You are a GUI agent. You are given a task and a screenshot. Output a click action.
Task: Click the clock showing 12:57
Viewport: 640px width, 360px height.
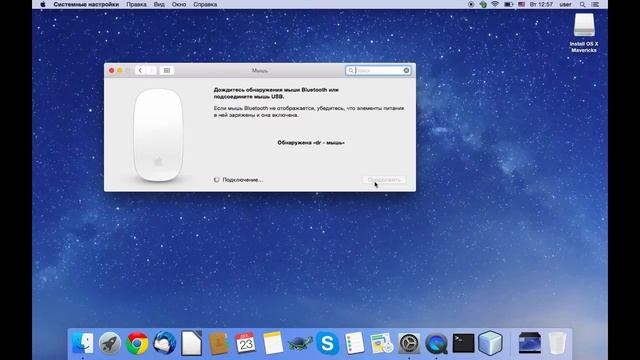(541, 4)
